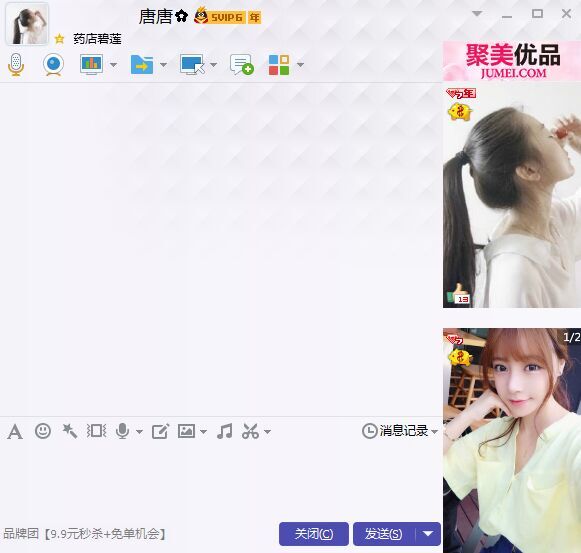
Task: Open the font settings A icon
Action: (15, 431)
